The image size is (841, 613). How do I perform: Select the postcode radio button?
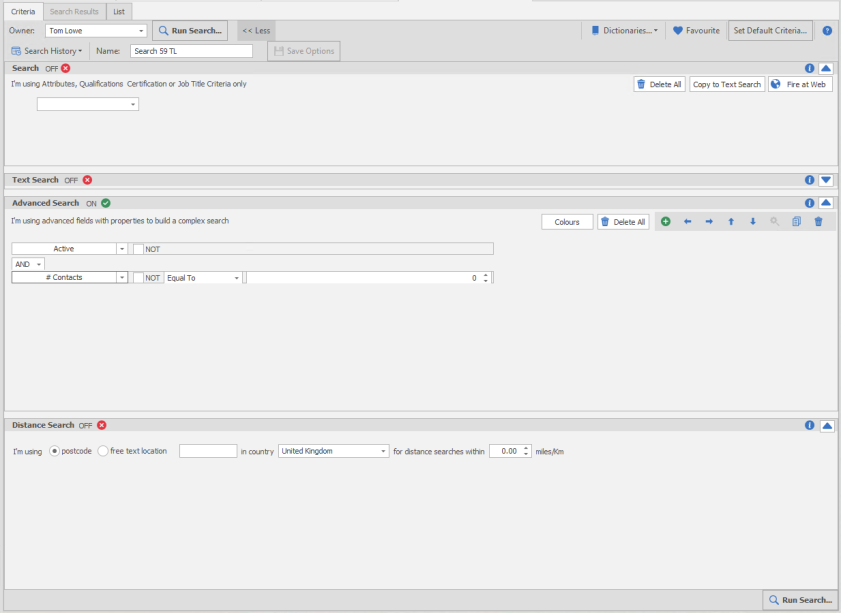(55, 451)
